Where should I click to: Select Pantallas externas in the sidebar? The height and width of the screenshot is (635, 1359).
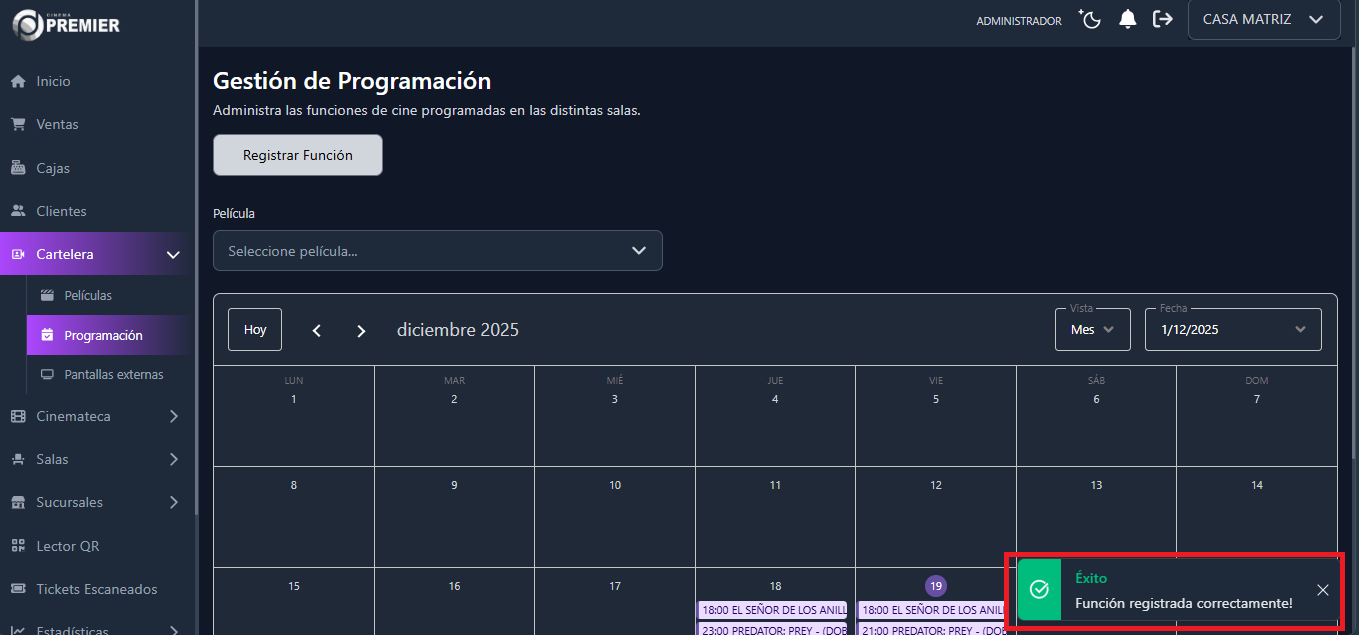(115, 374)
